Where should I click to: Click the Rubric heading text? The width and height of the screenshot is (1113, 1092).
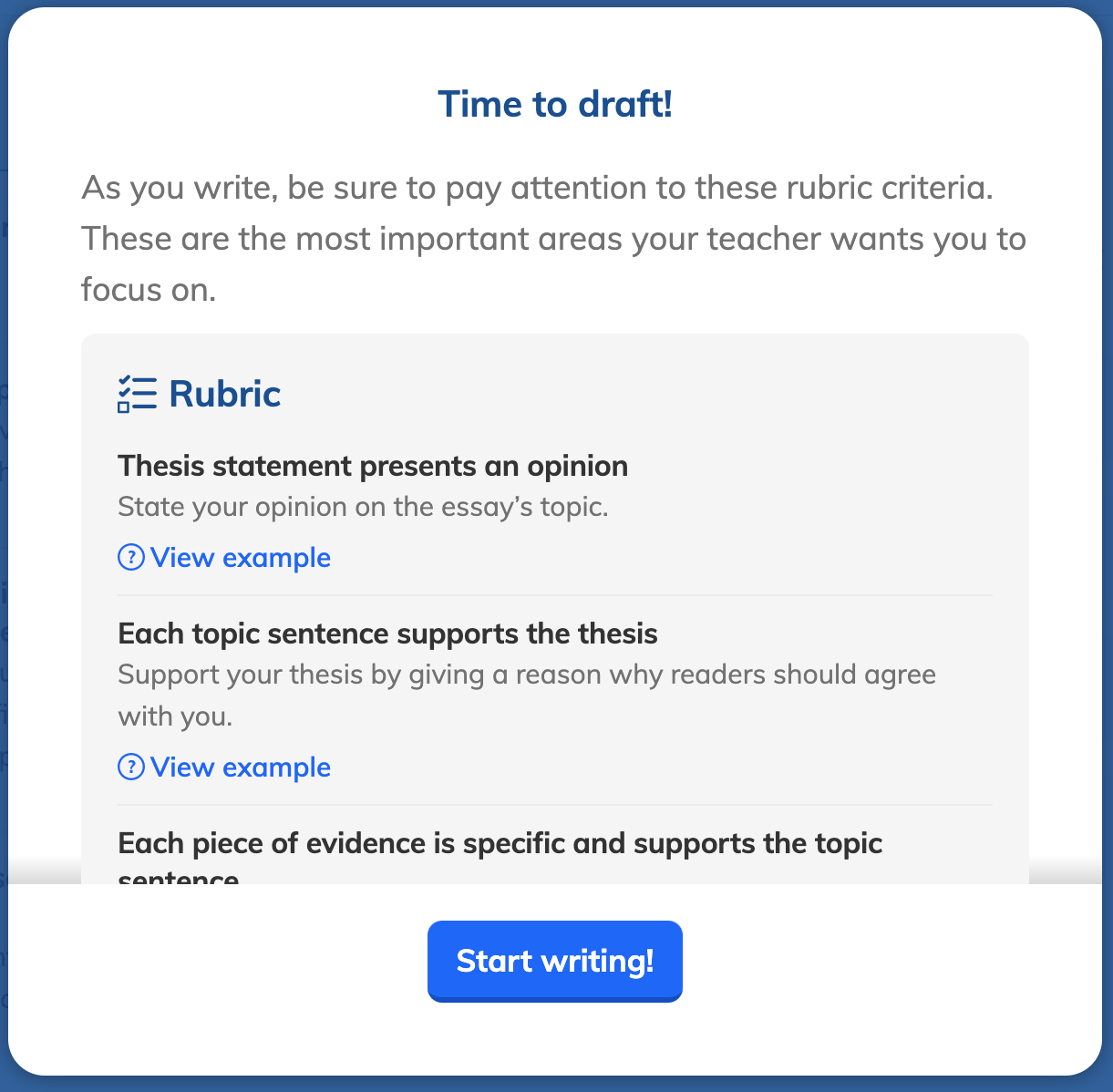pos(225,394)
